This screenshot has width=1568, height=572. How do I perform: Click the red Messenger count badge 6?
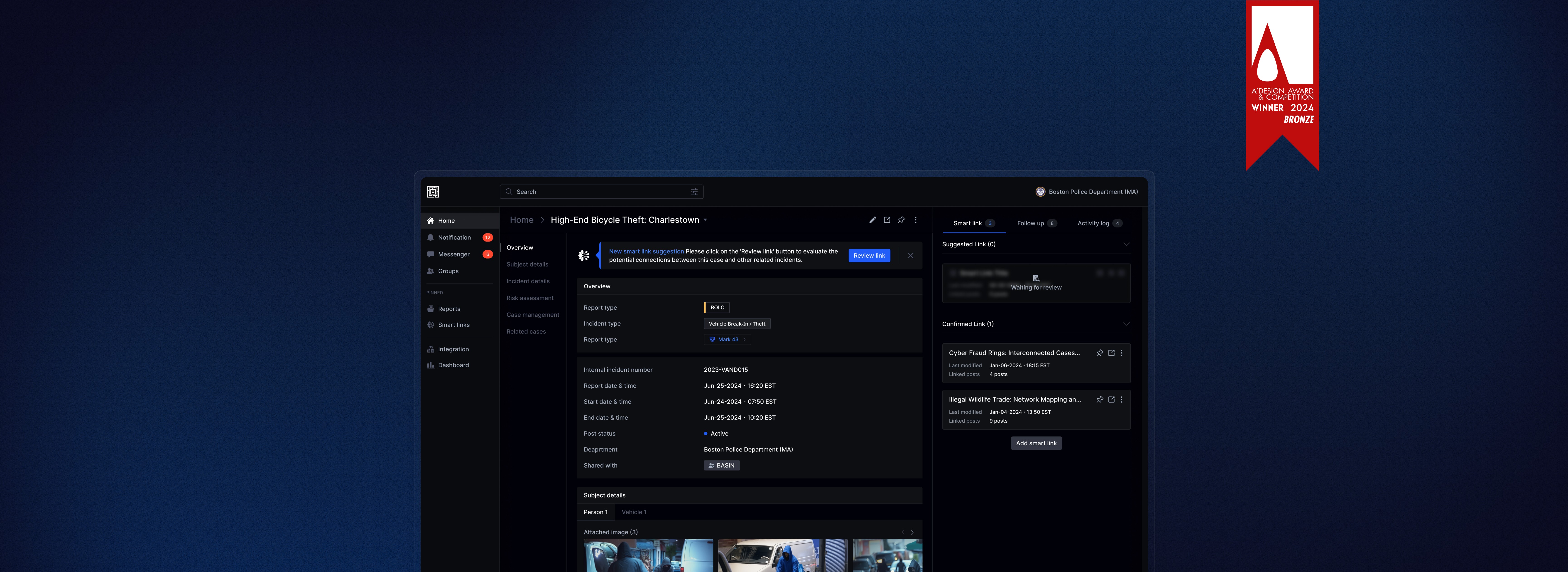pyautogui.click(x=488, y=255)
